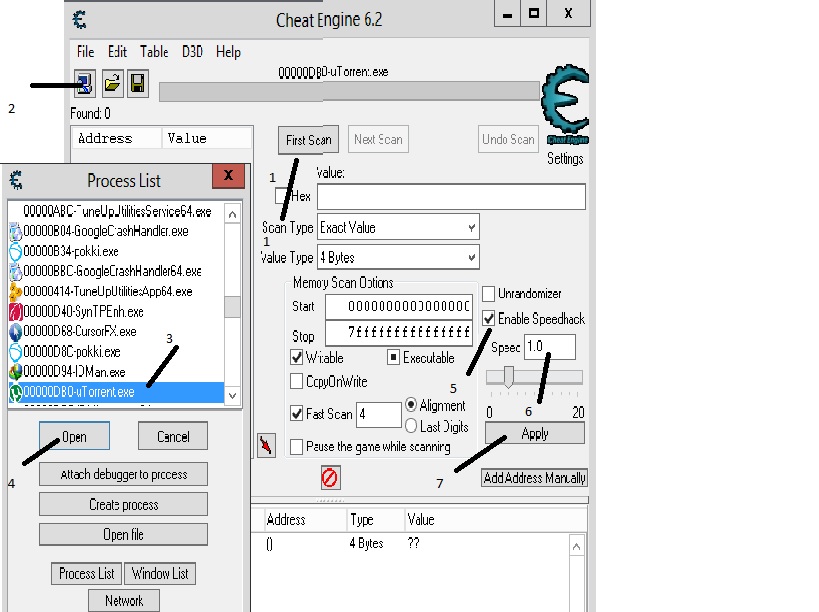The height and width of the screenshot is (612, 819).
Task: Click Cheat Engine icon in title bar
Action: point(79,20)
